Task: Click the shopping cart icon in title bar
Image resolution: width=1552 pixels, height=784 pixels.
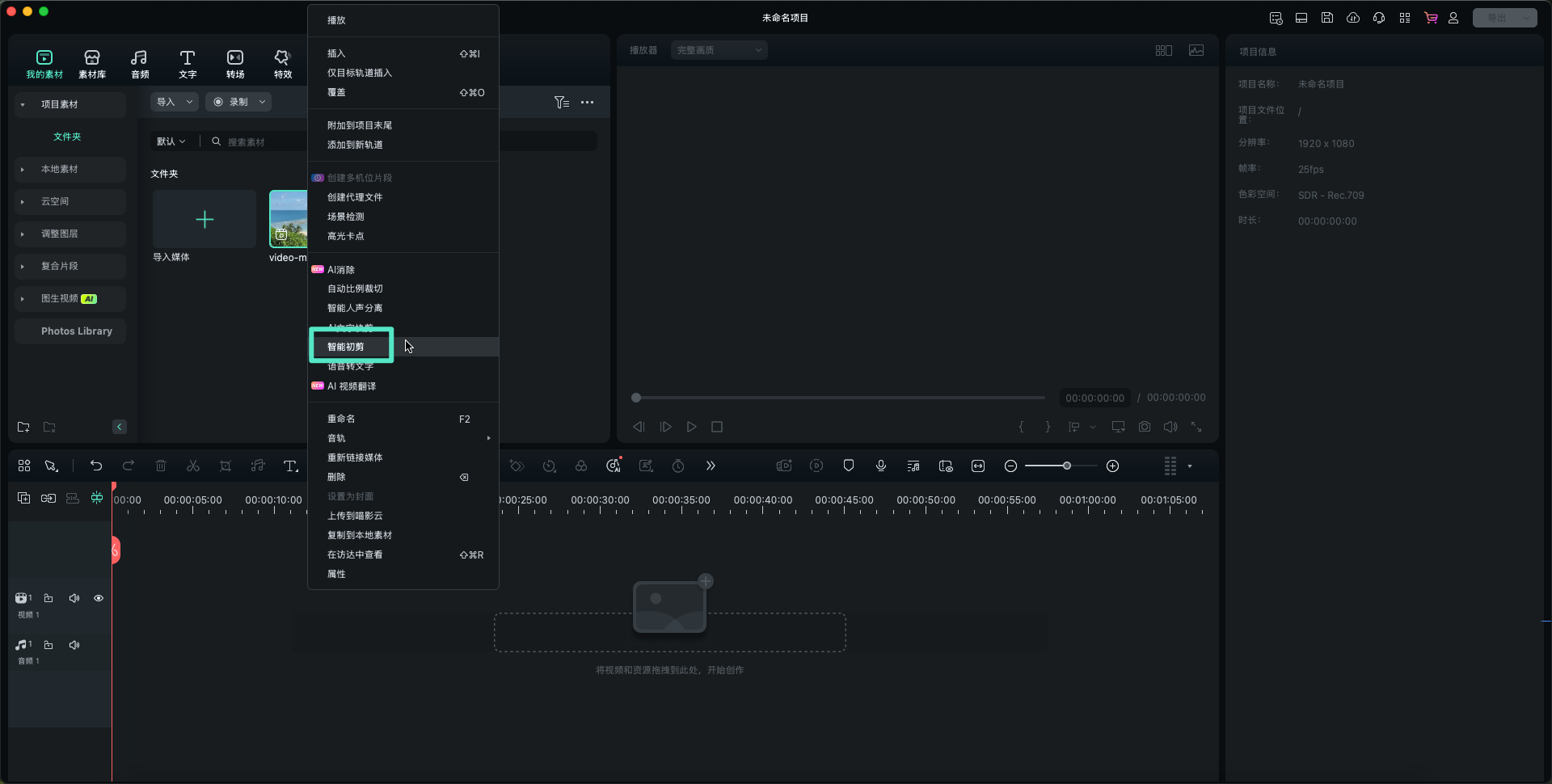Action: click(x=1431, y=18)
